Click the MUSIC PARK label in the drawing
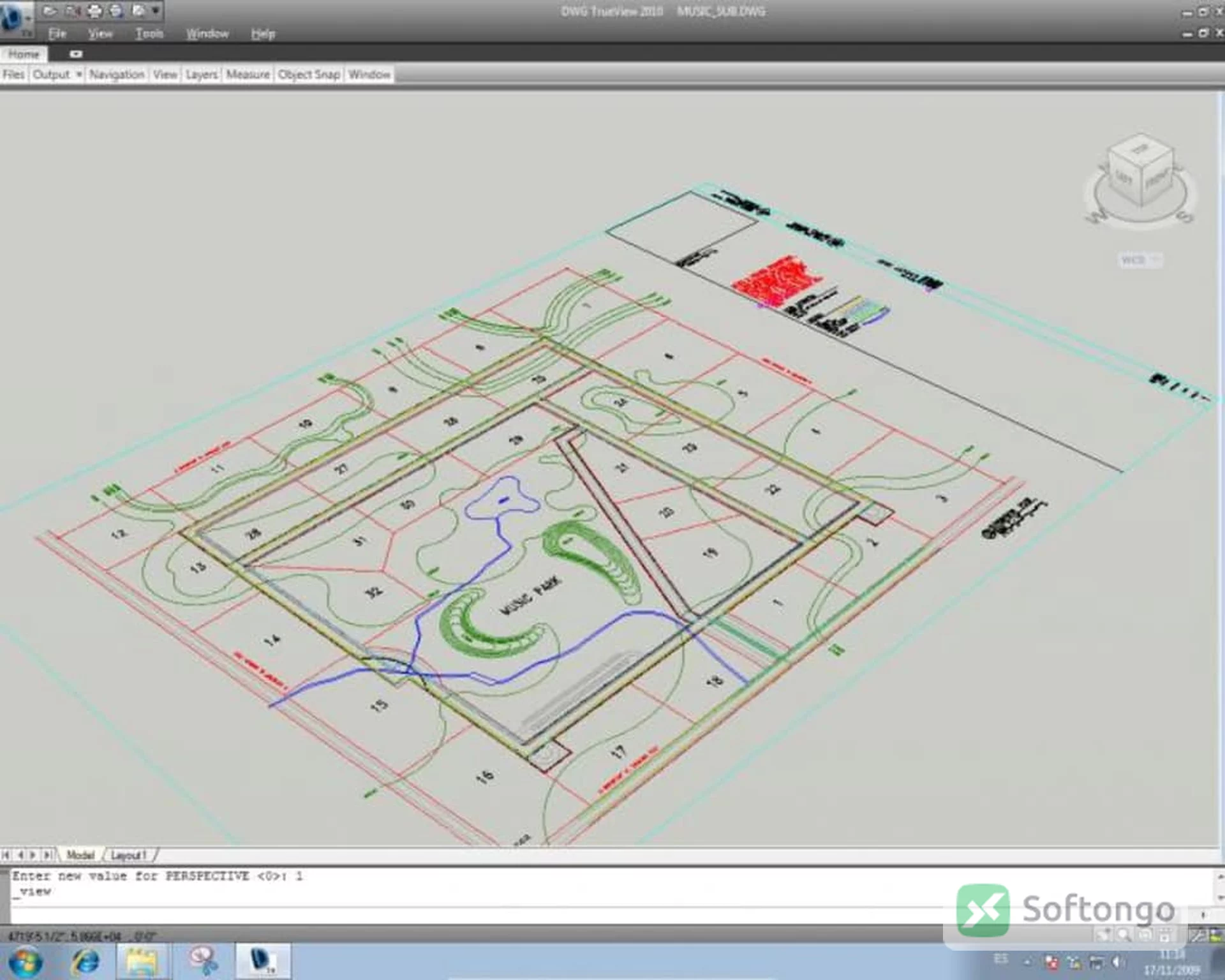This screenshot has width=1225, height=980. pos(531,596)
